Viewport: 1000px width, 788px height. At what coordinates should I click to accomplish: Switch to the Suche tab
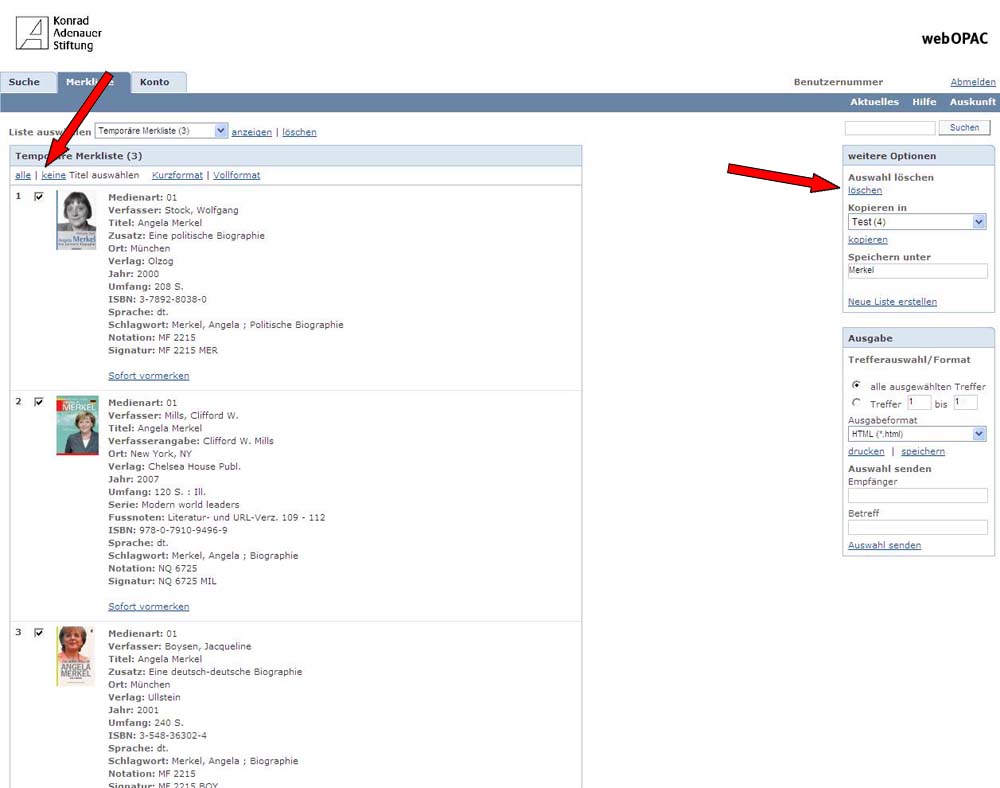24,82
